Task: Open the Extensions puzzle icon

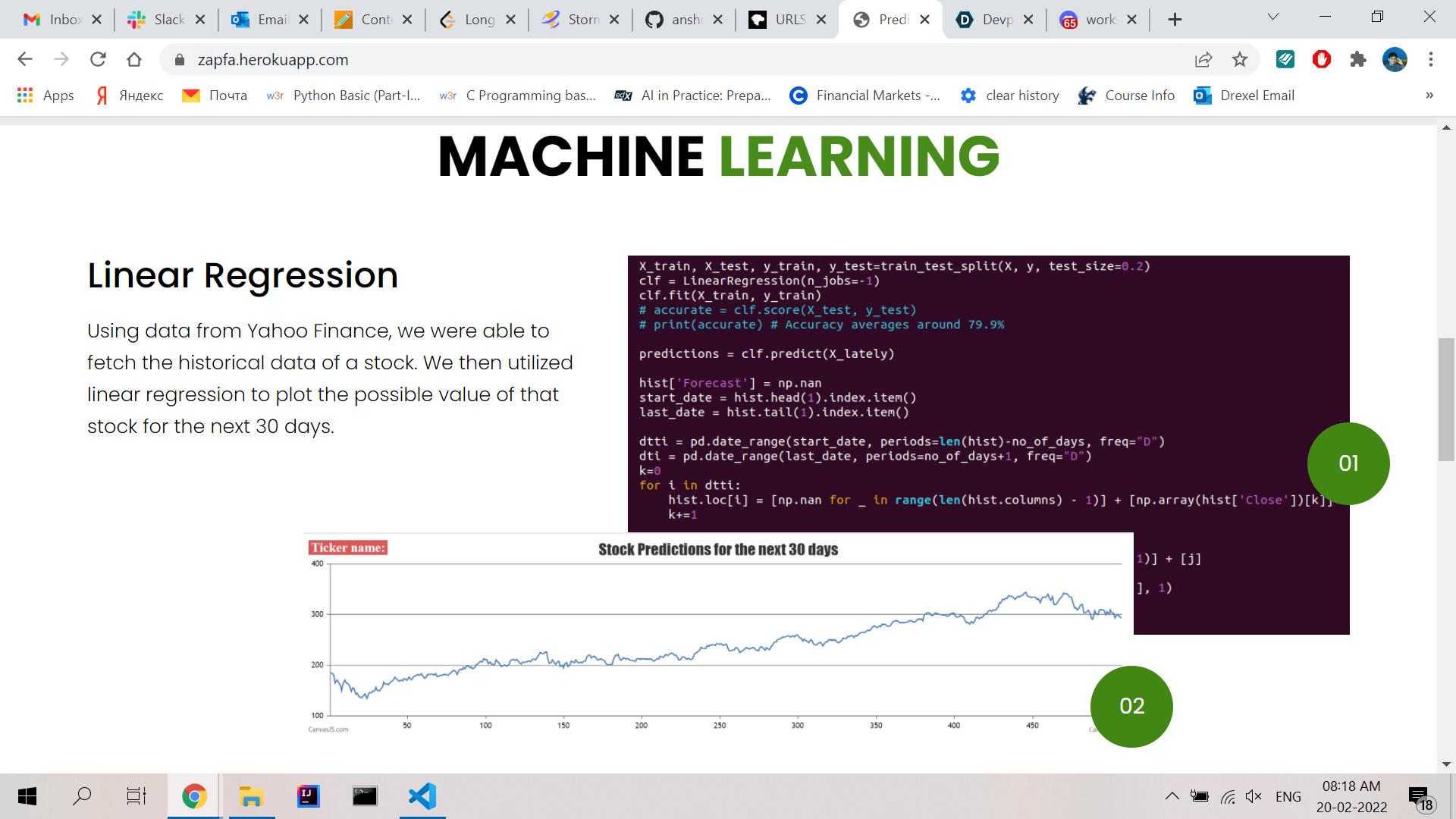Action: 1358,59
